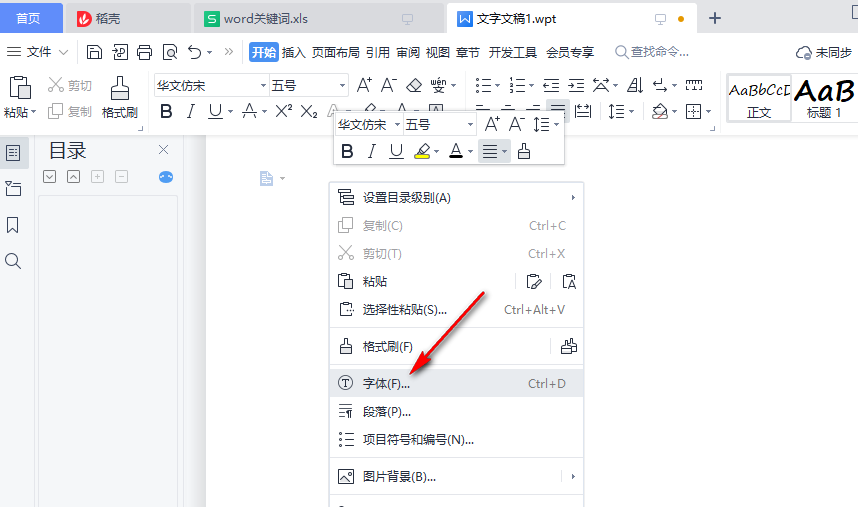Toggle Bold in the ribbon font group
858x507 pixels.
click(167, 111)
